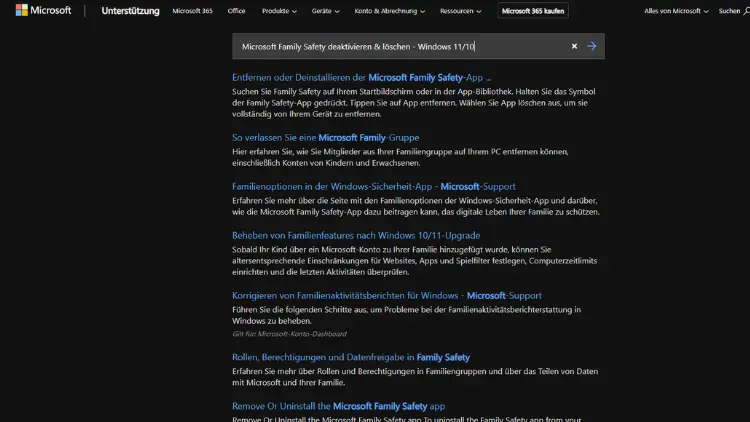Viewport: 750px width, 422px height.
Task: Open 'Entfernen oder Deinstallieren der Microsoft Family Safety-App' result
Action: click(362, 78)
